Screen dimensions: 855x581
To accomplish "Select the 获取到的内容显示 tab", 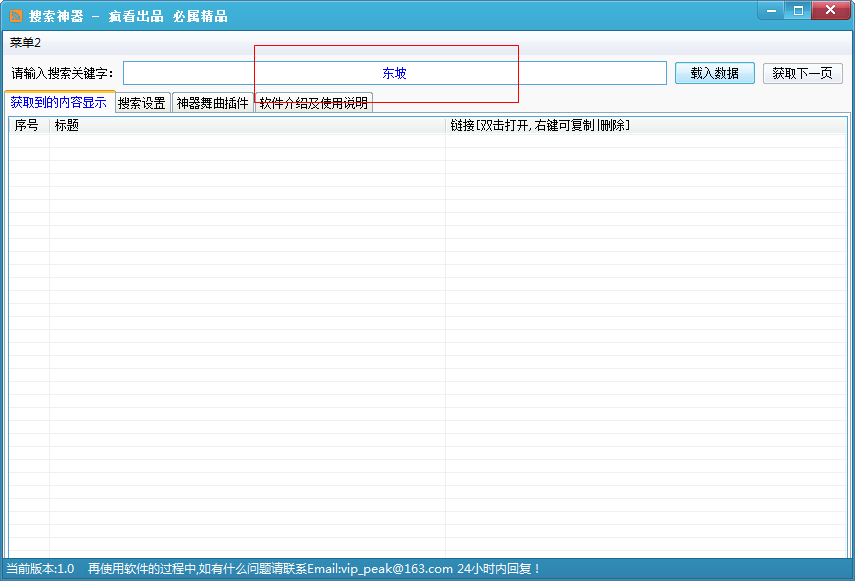I will (x=59, y=102).
